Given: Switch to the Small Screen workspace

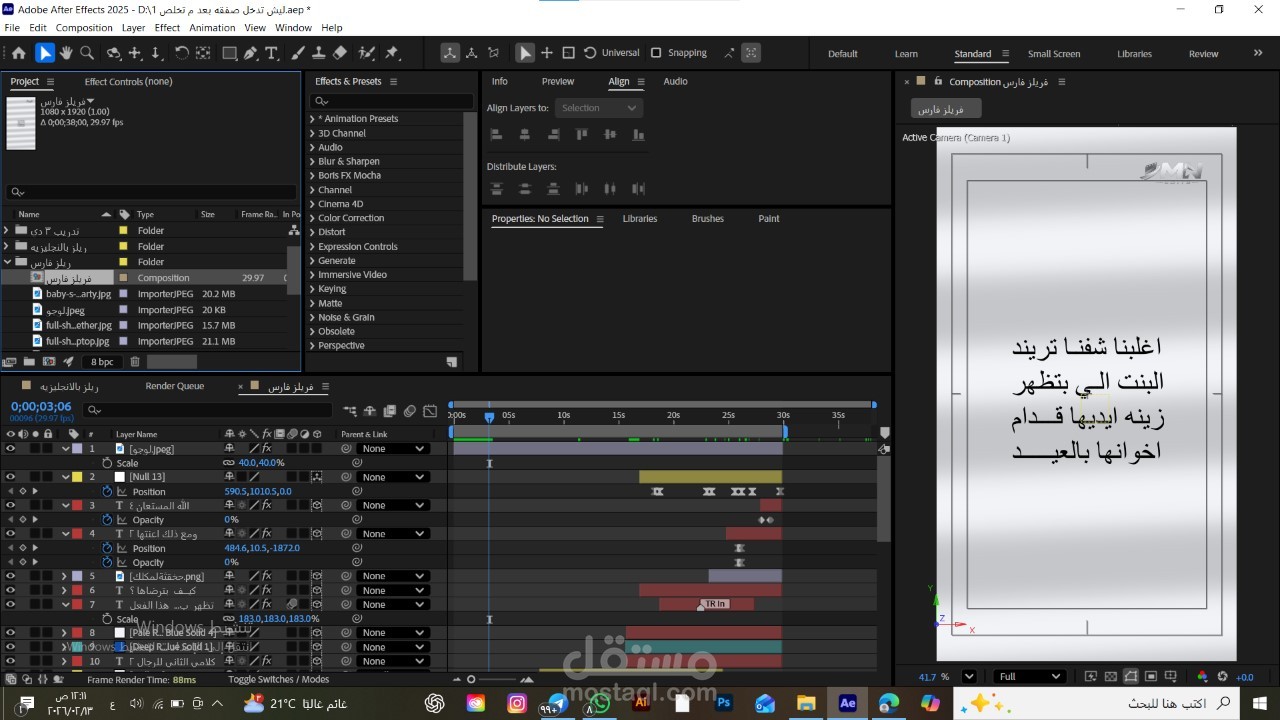Looking at the screenshot, I should click(x=1054, y=54).
